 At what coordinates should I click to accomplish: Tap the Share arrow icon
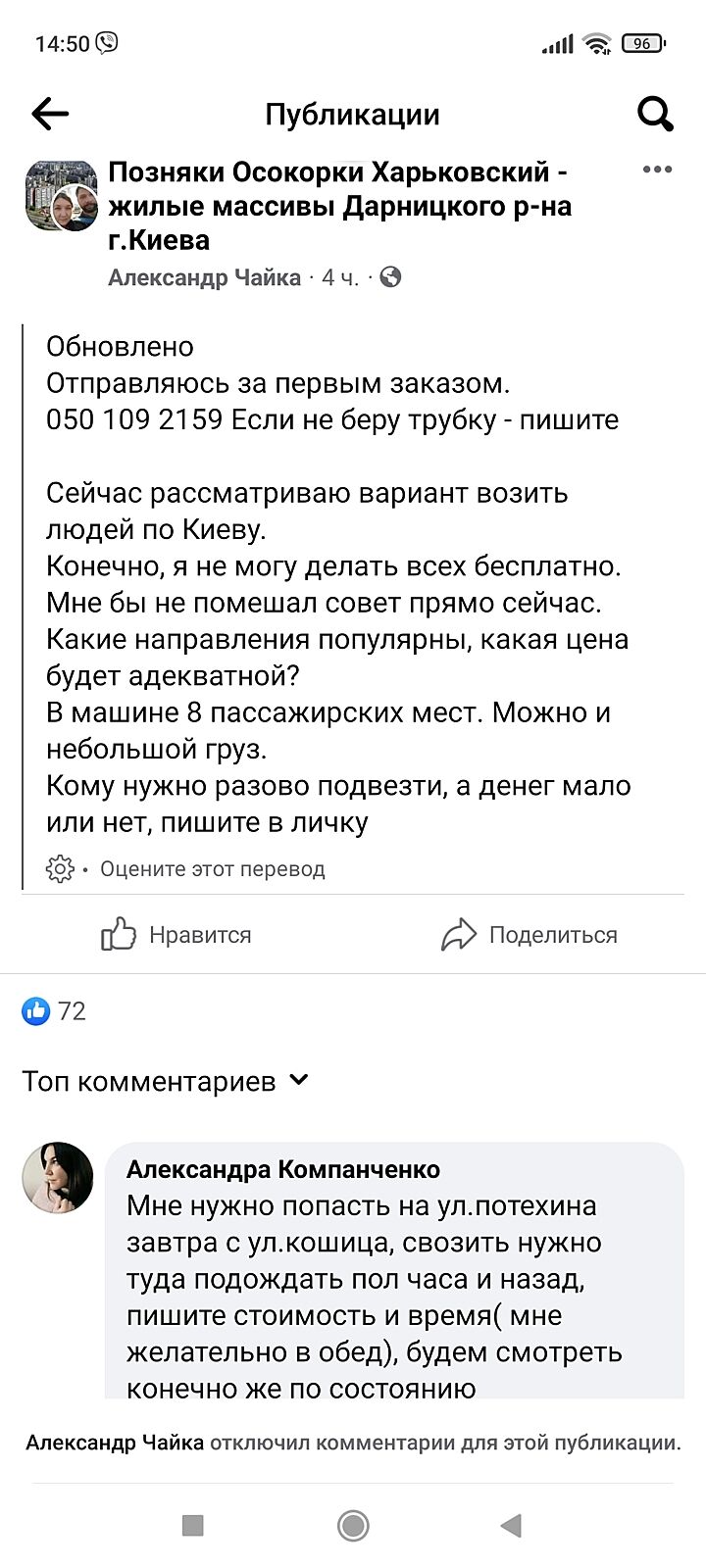coord(458,935)
